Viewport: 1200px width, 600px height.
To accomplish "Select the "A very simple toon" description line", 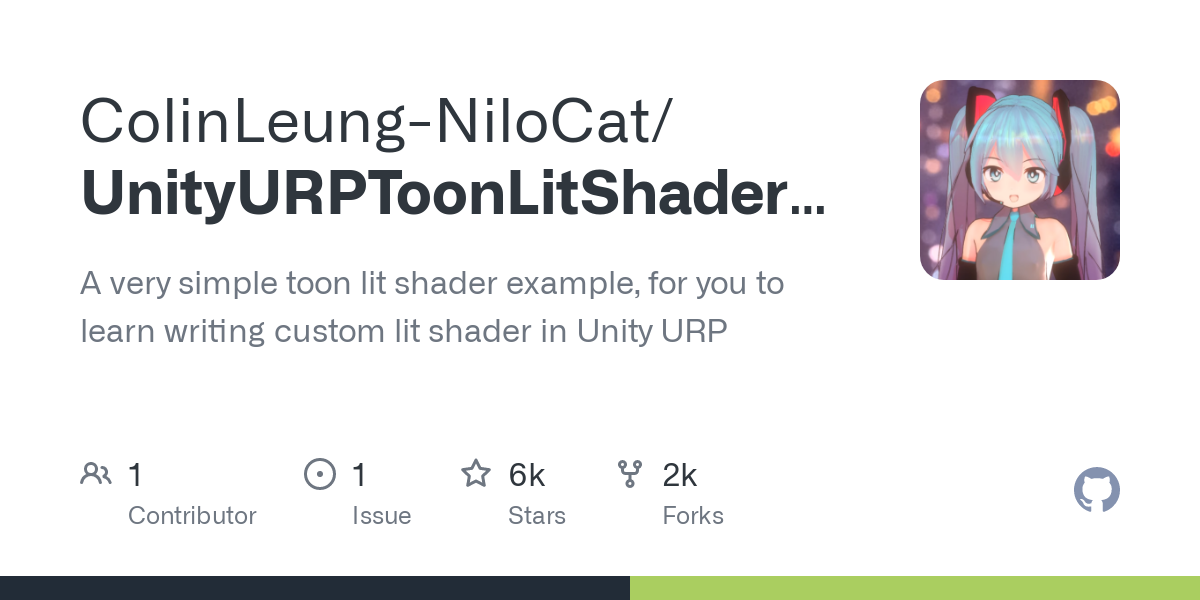I will [x=432, y=284].
